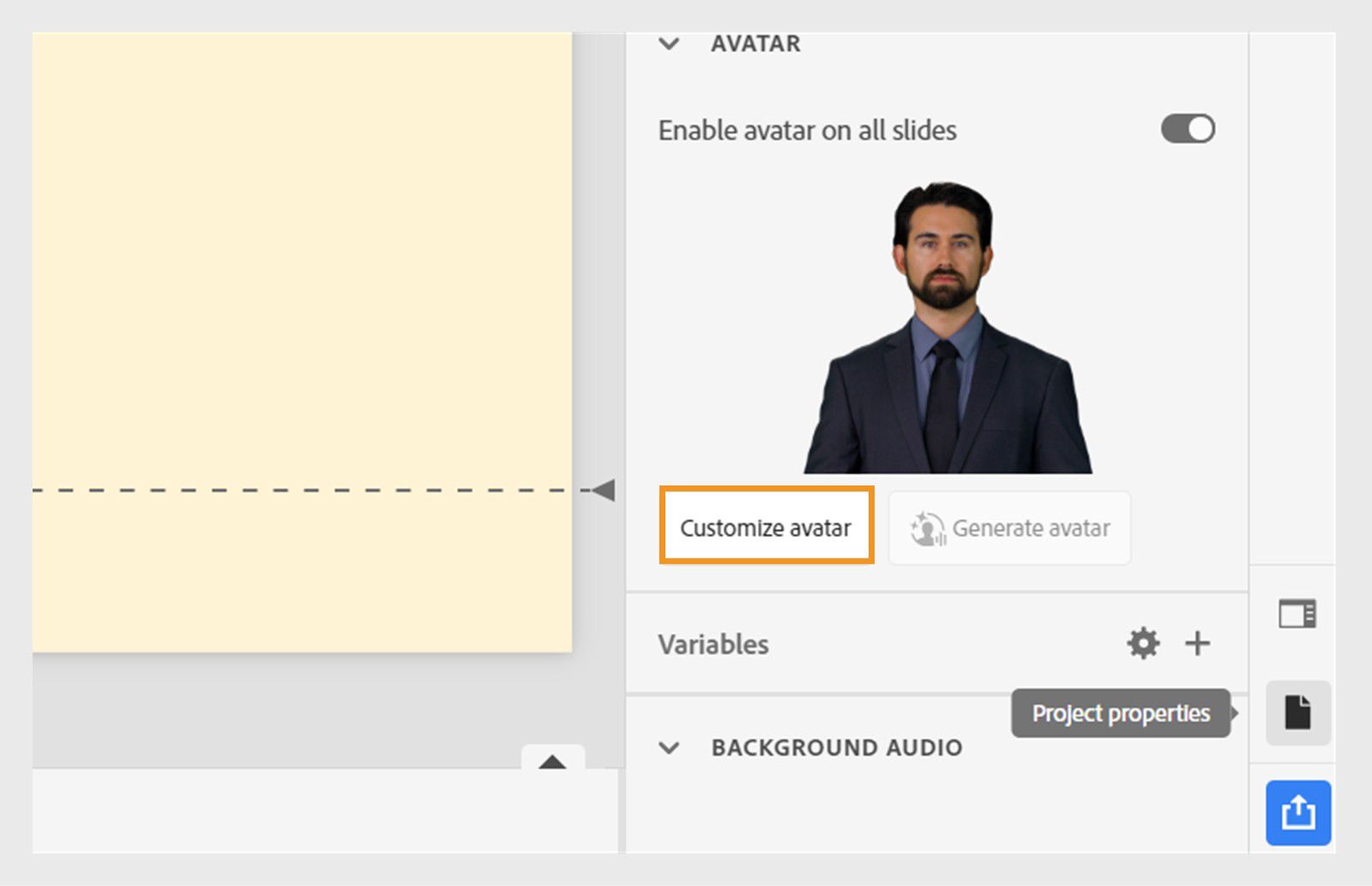Add a new variable with the plus icon
This screenshot has width=1372, height=886.
[x=1198, y=642]
